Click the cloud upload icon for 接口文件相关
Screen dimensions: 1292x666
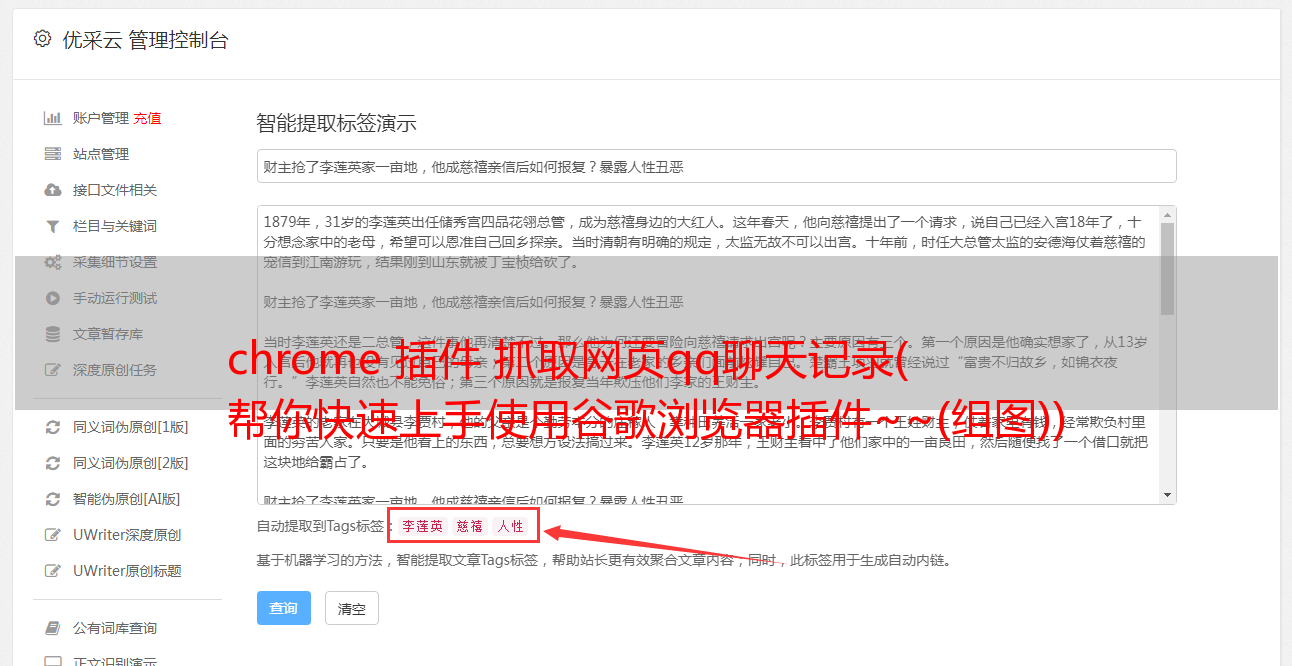coord(53,190)
